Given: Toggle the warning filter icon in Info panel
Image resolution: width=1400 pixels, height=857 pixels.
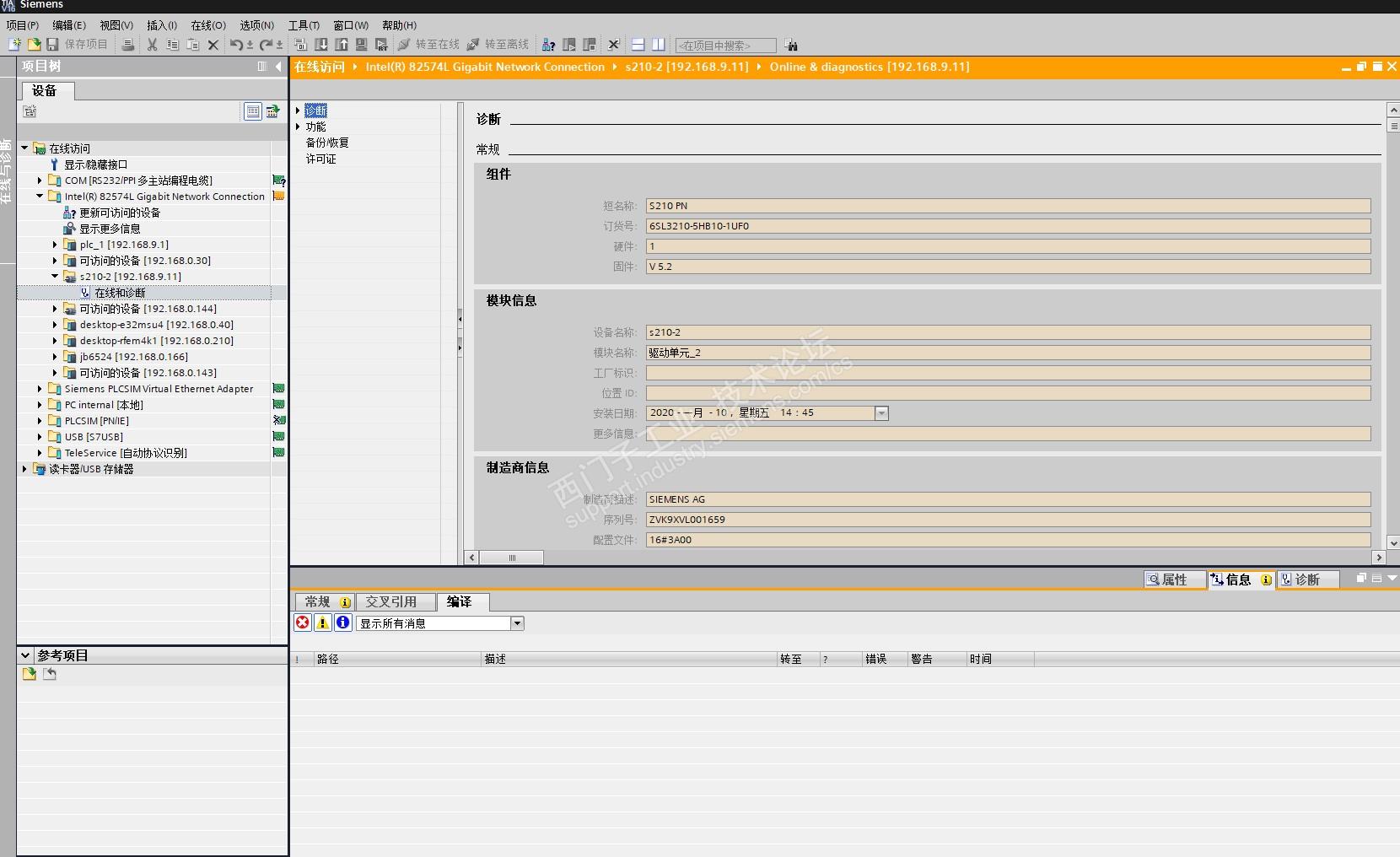Looking at the screenshot, I should [x=323, y=623].
